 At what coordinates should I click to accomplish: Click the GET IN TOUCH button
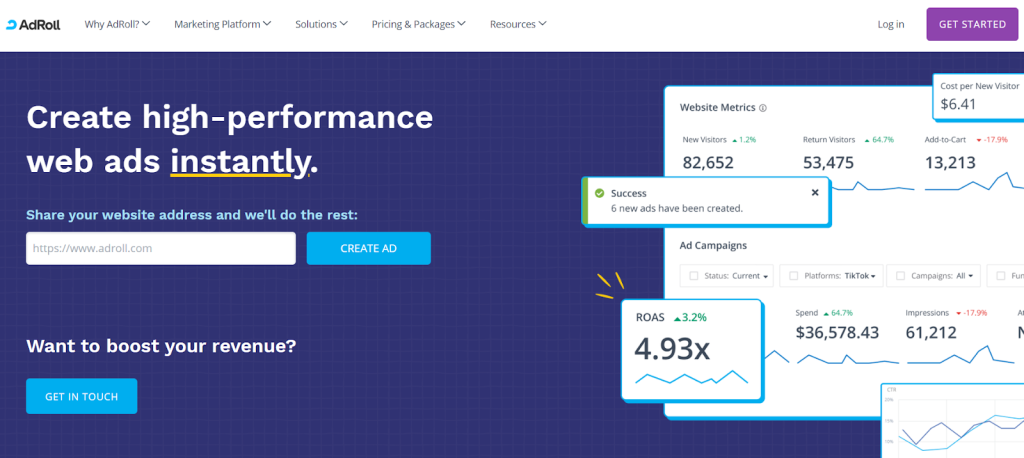point(82,396)
